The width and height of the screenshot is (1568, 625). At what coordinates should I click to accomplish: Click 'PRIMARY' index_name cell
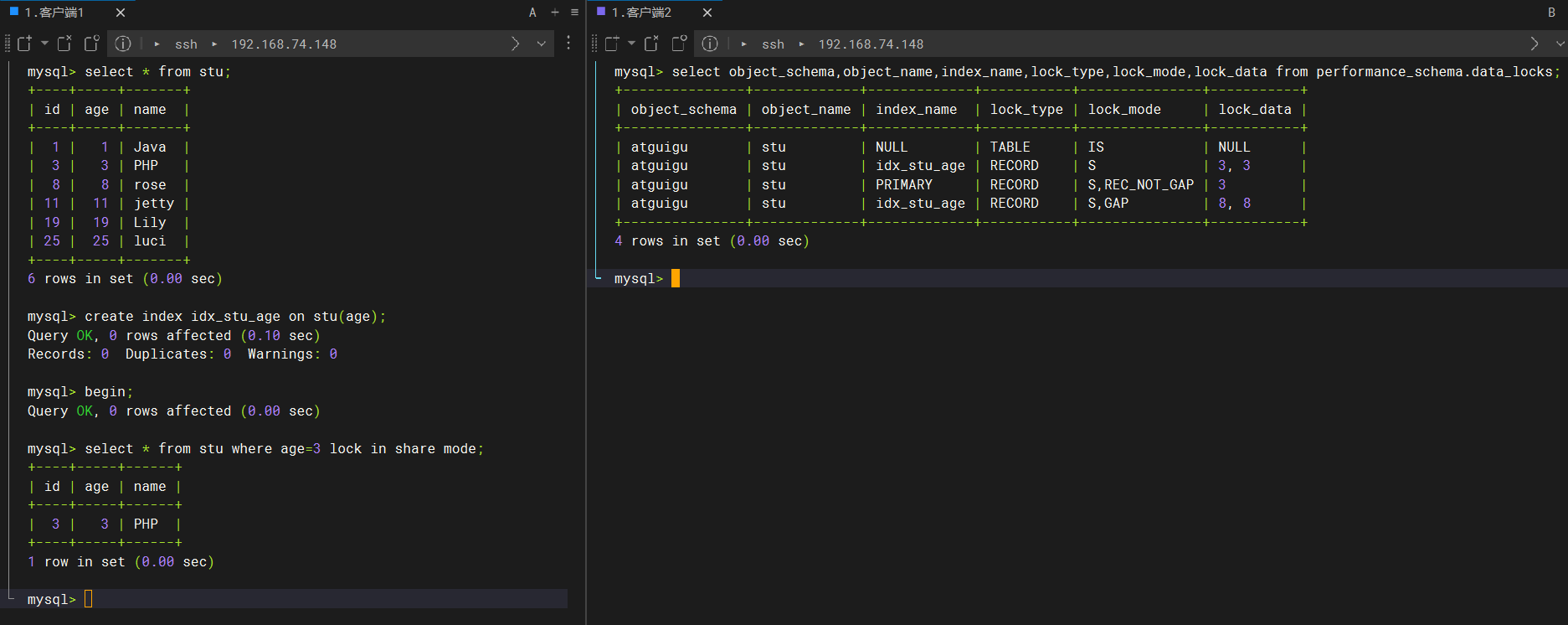coord(903,185)
